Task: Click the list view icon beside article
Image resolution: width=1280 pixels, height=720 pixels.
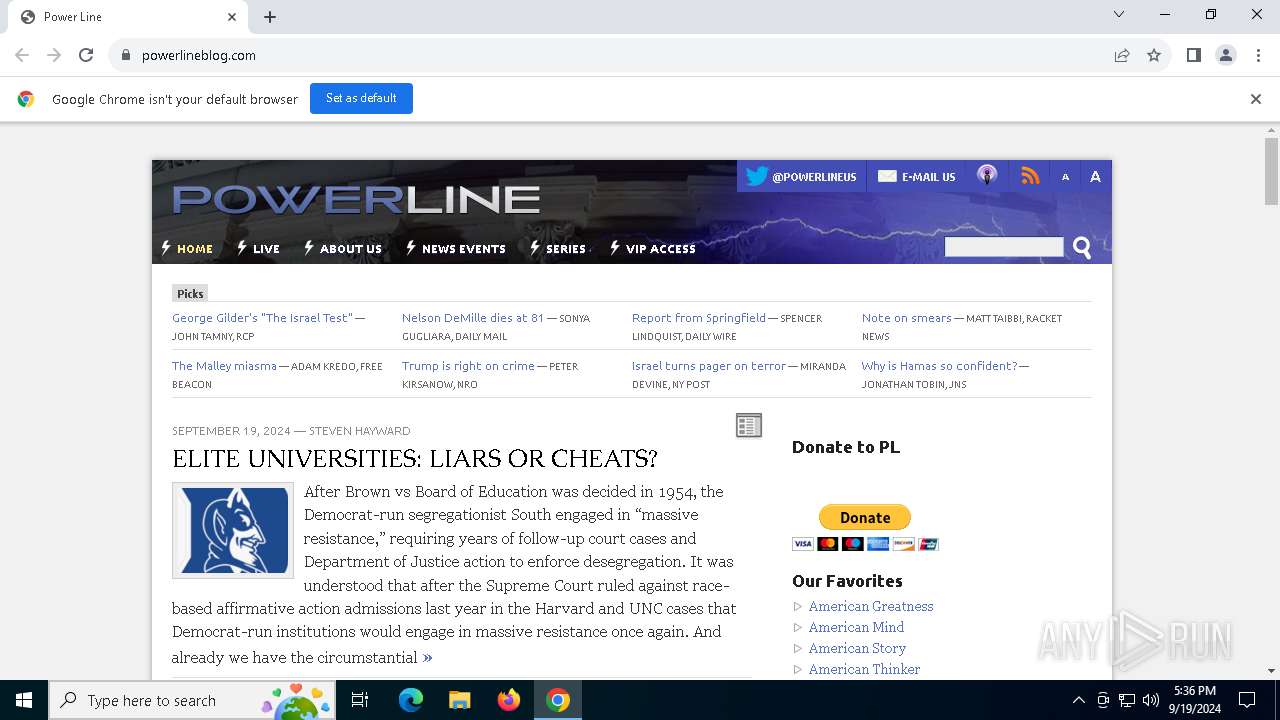Action: click(x=749, y=425)
